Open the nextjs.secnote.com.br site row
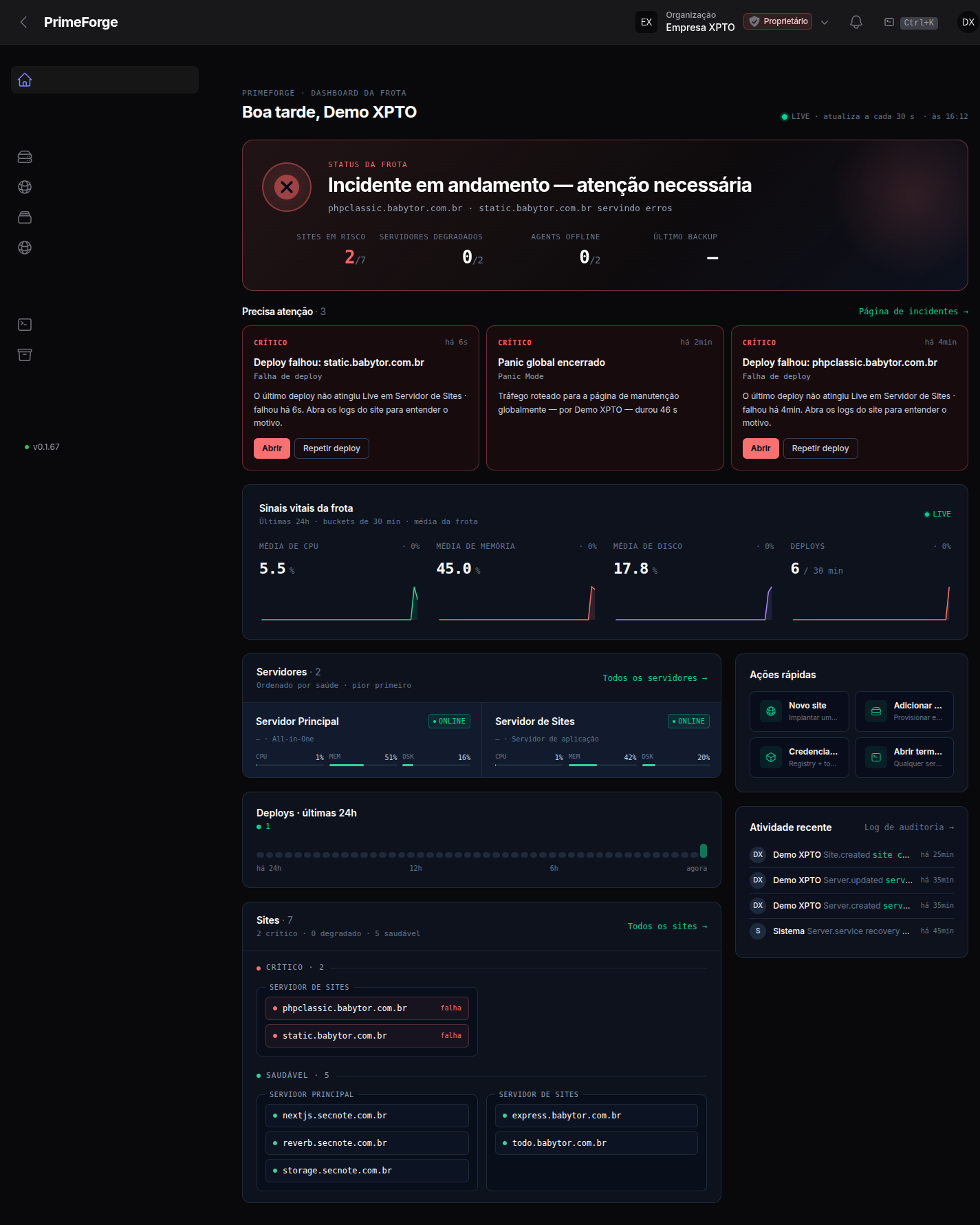This screenshot has width=980, height=1225. coord(367,1116)
